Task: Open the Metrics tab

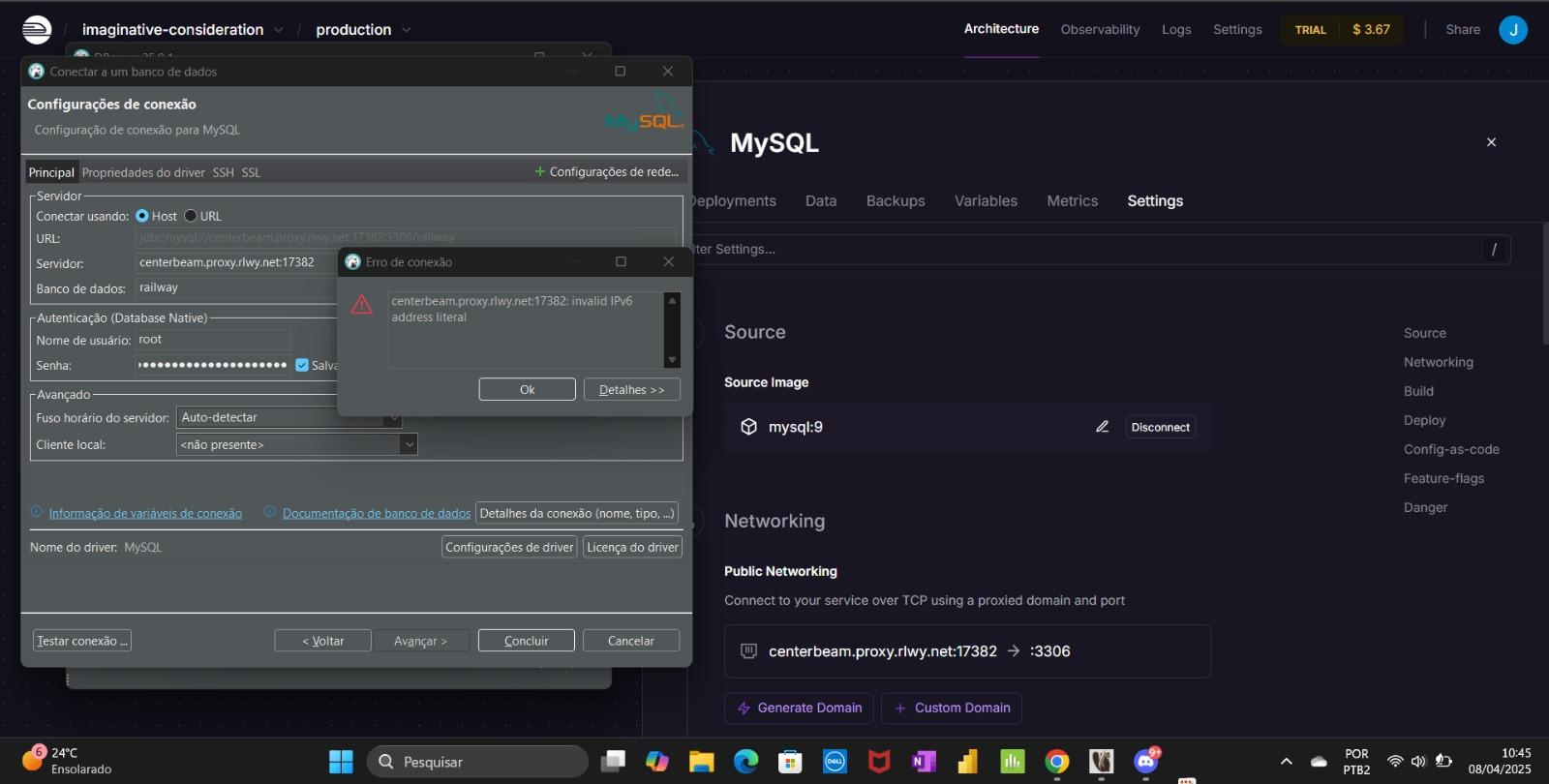Action: [x=1073, y=201]
